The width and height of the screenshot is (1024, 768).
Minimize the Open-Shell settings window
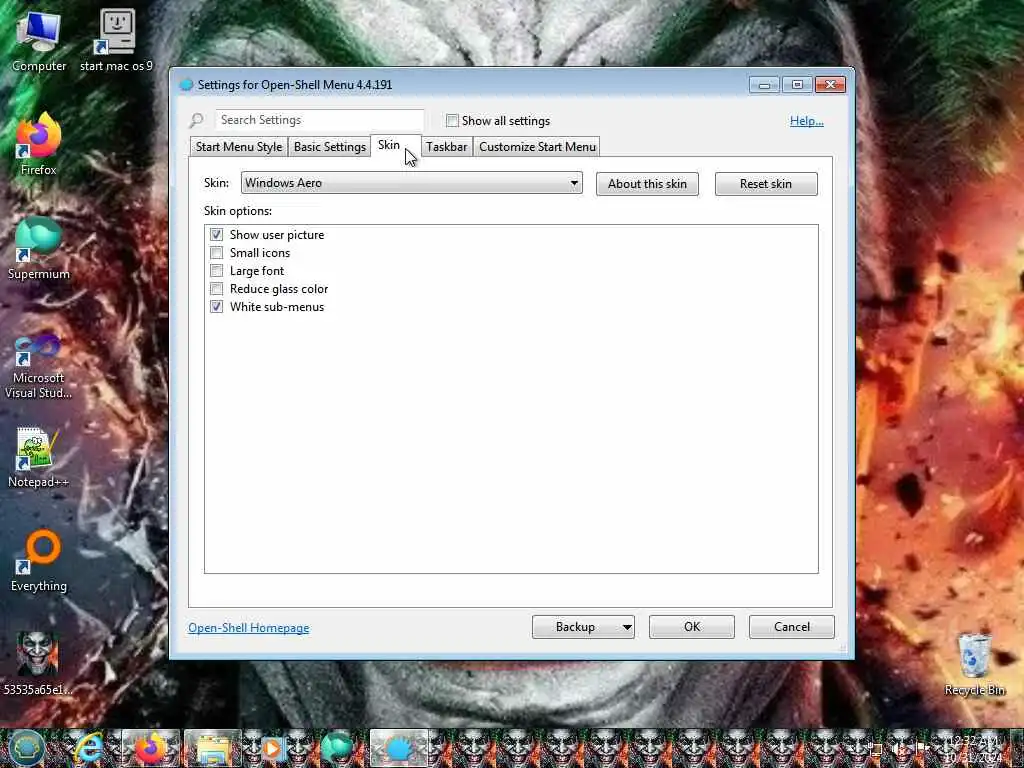(x=764, y=84)
